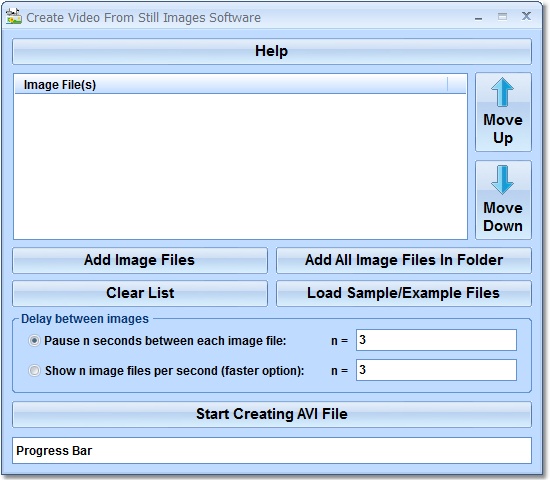
Task: Click the Move Up arrow icon
Action: (503, 92)
